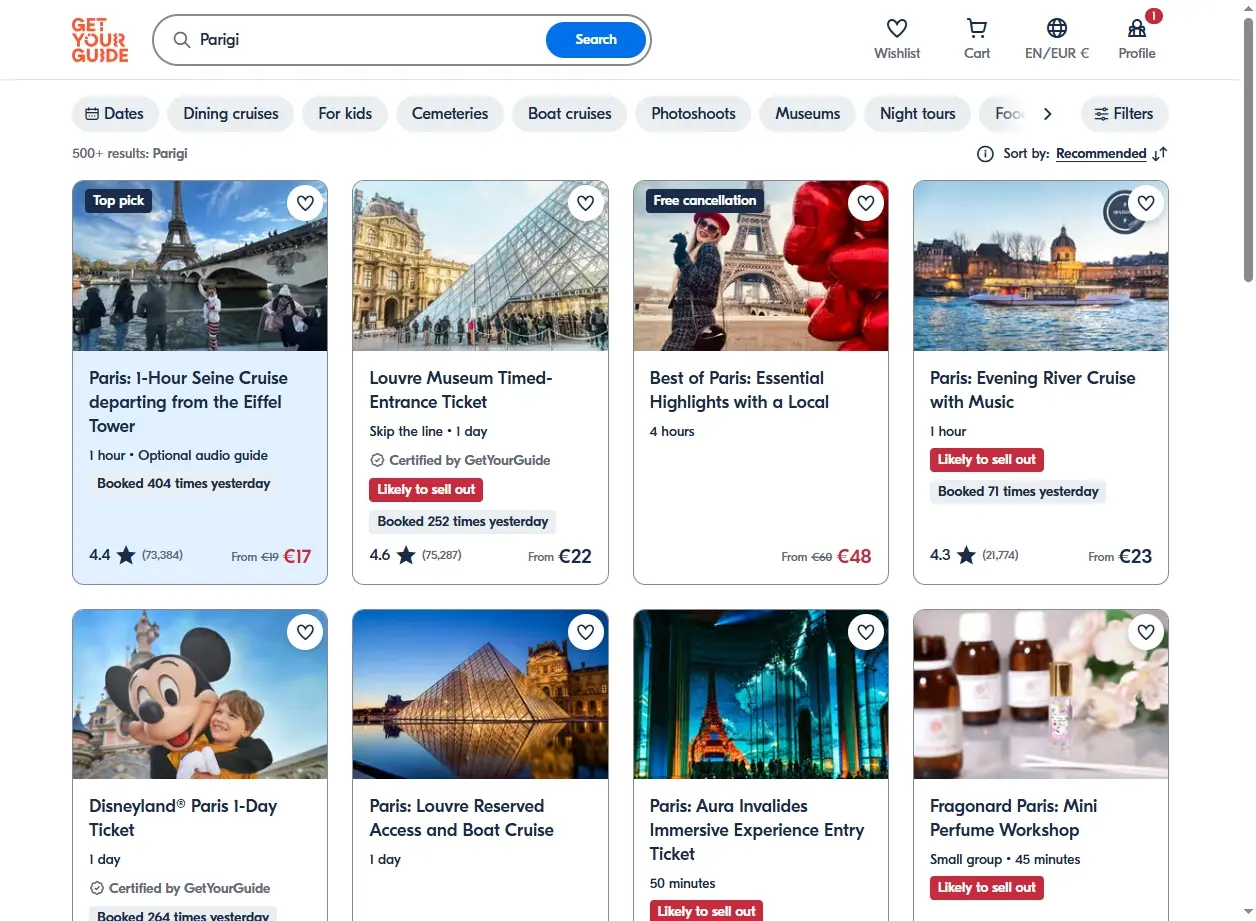Click the evening river boat photo
The width and height of the screenshot is (1256, 921).
[1041, 266]
